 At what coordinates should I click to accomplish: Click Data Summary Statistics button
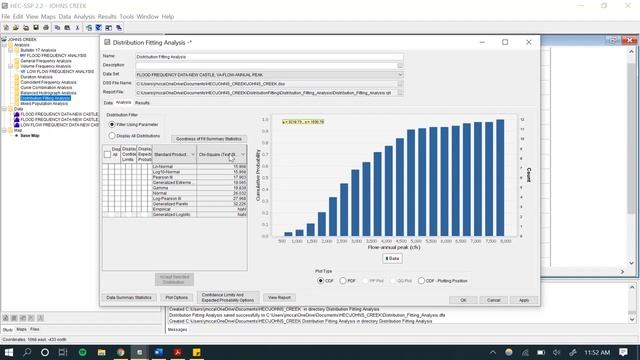[129, 298]
